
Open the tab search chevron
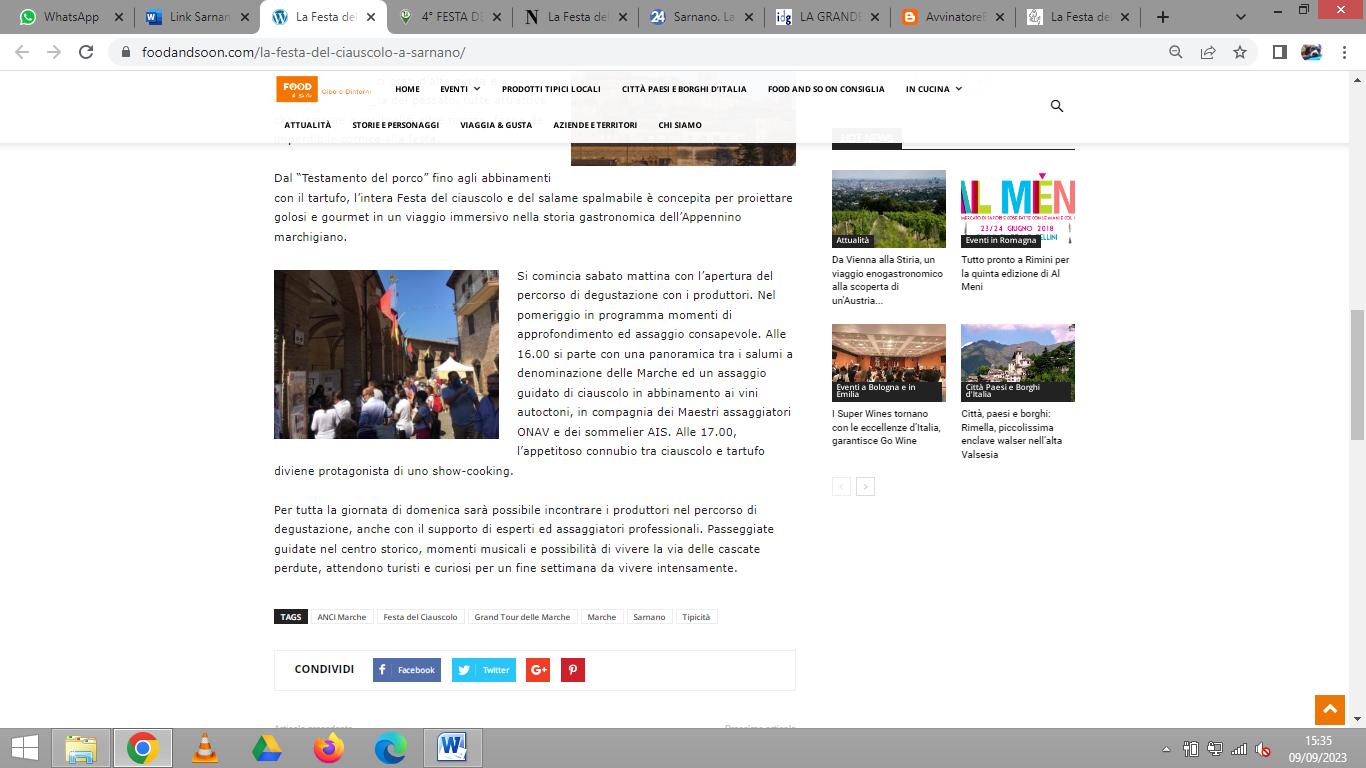coord(1241,17)
